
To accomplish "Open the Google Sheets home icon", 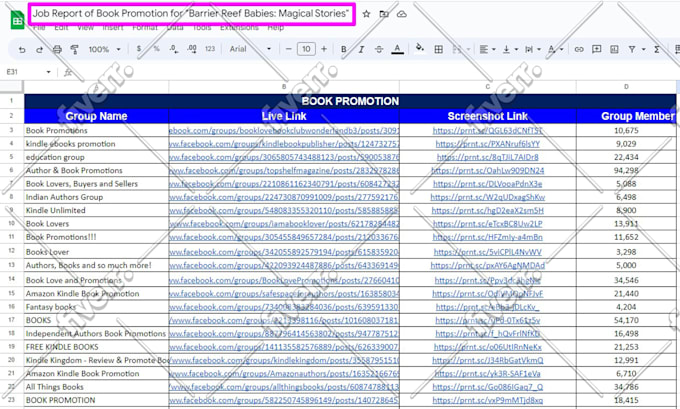I will point(17,19).
